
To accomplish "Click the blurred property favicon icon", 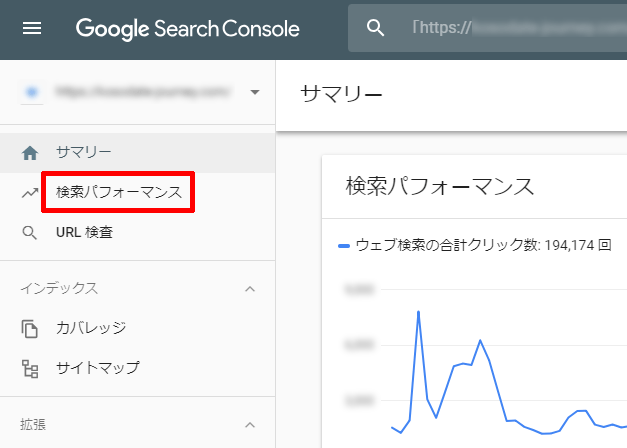I will (x=32, y=92).
